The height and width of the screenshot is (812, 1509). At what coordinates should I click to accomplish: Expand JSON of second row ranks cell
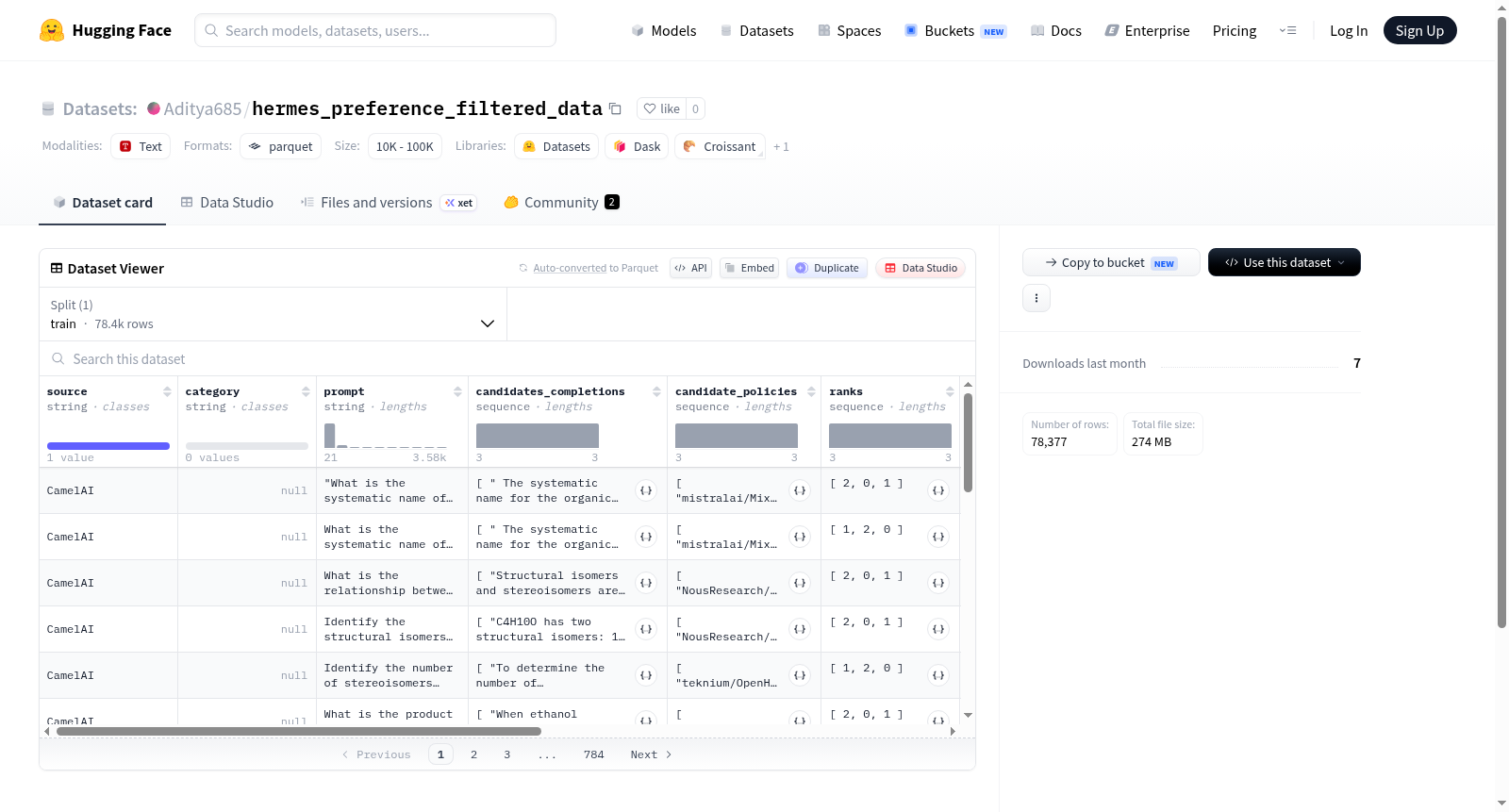[x=938, y=537]
